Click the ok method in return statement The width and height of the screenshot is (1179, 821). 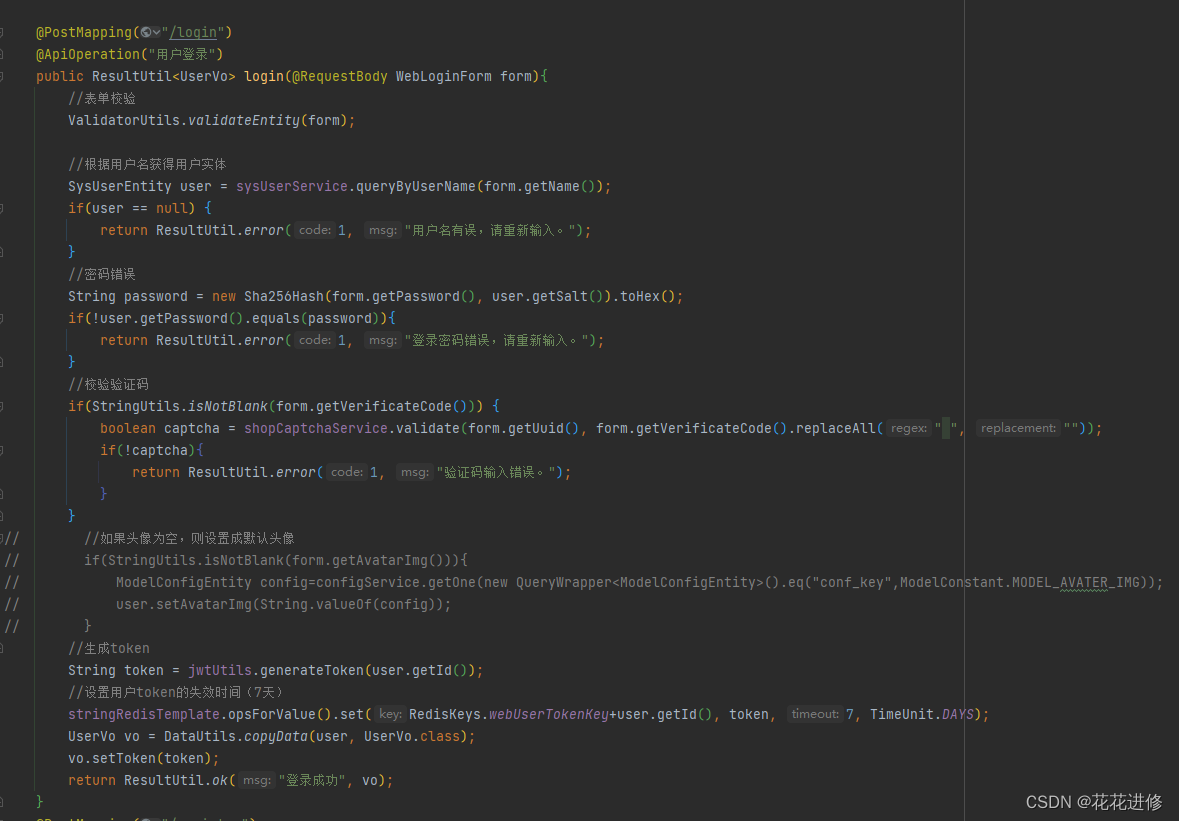[x=220, y=780]
